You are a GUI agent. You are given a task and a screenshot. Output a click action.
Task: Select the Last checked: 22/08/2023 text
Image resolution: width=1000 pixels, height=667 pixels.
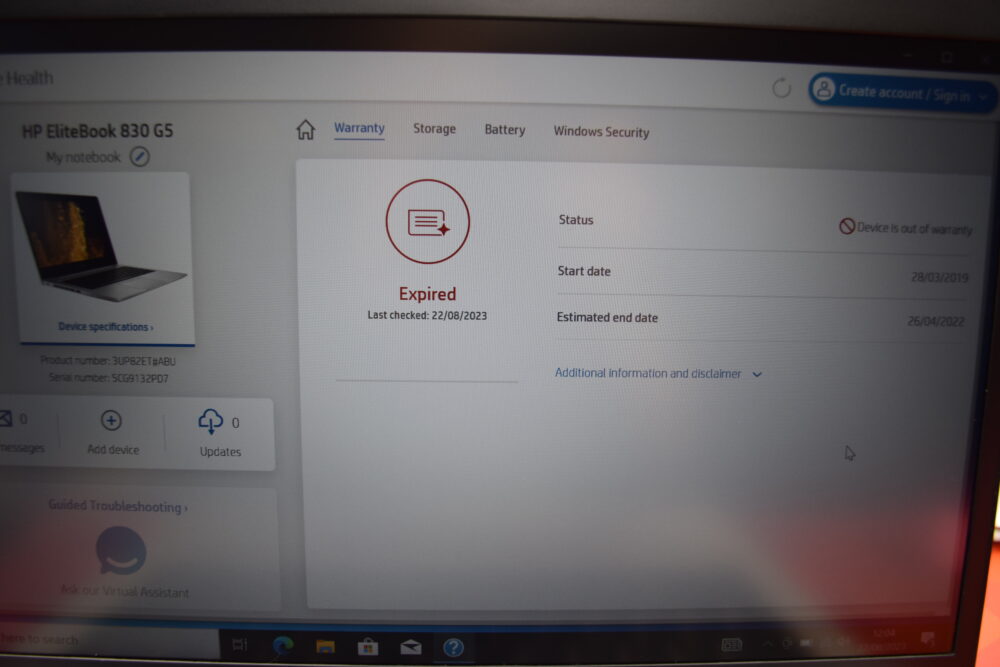[427, 315]
